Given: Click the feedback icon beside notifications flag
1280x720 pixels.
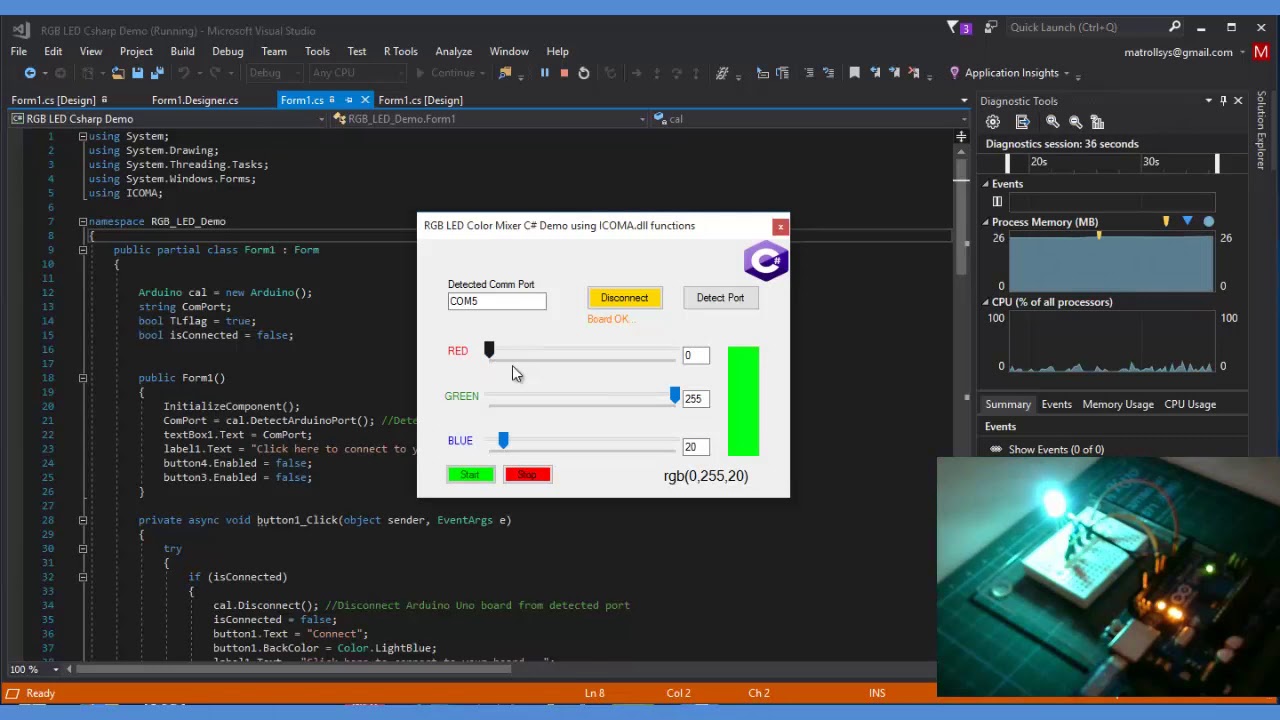Looking at the screenshot, I should tap(990, 27).
